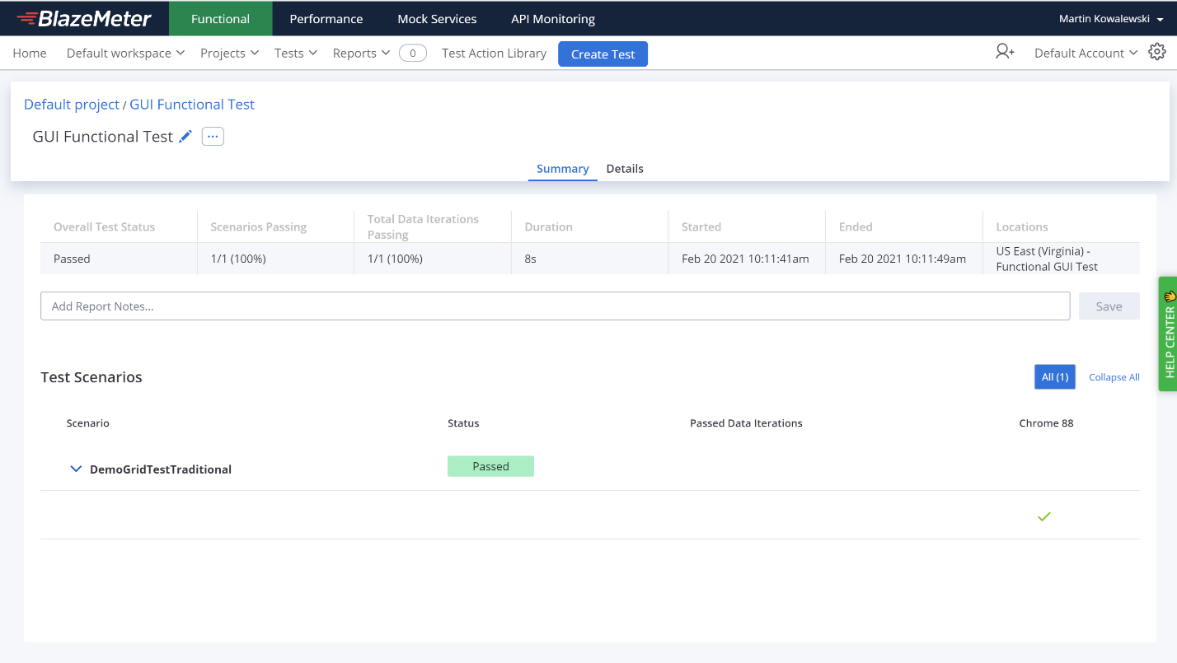This screenshot has height=663, width=1177.
Task: Click the 'Test Scenarios' heading
Action: point(92,377)
